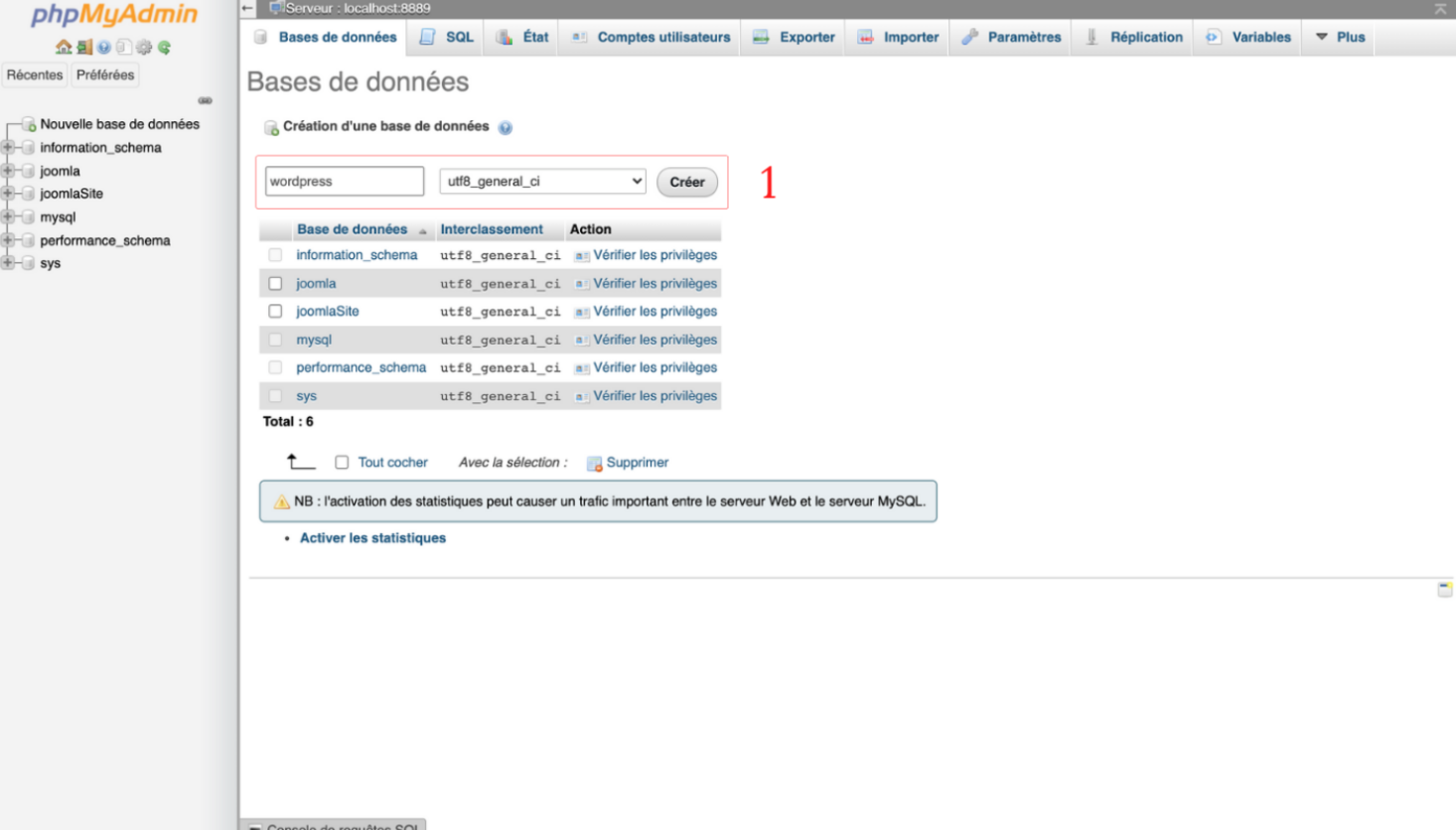Open the État tab
The image size is (1456, 830).
pos(522,37)
